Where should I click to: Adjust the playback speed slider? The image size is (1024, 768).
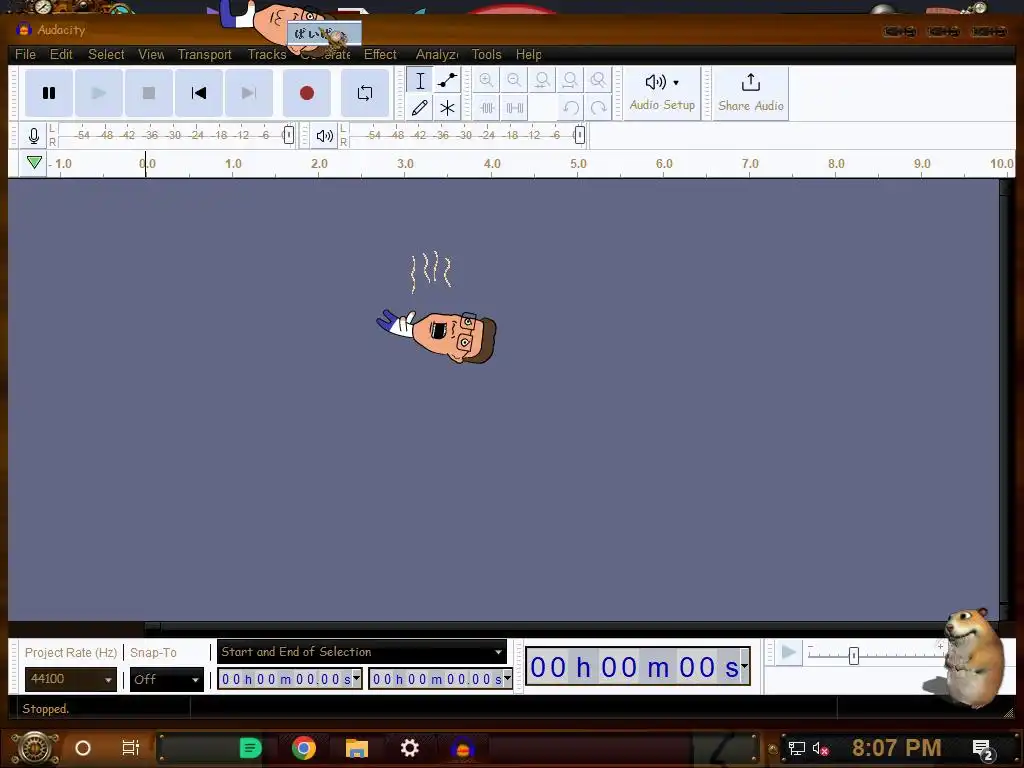[854, 656]
